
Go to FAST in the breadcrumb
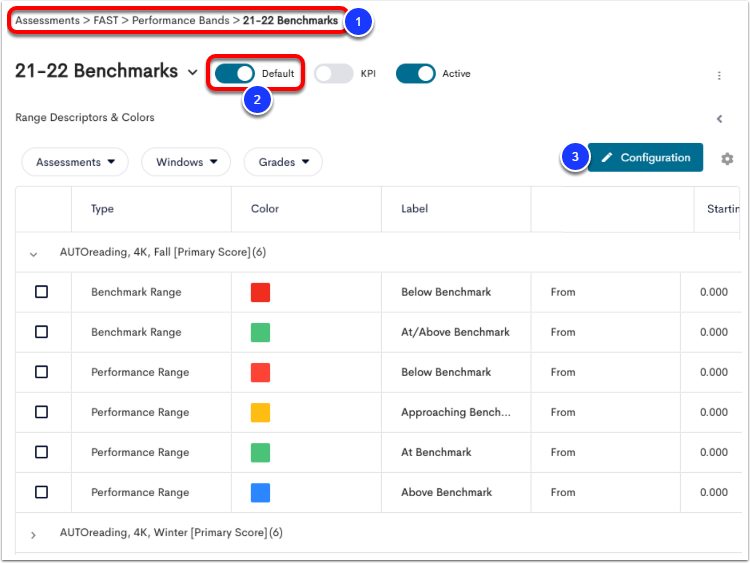[x=106, y=20]
